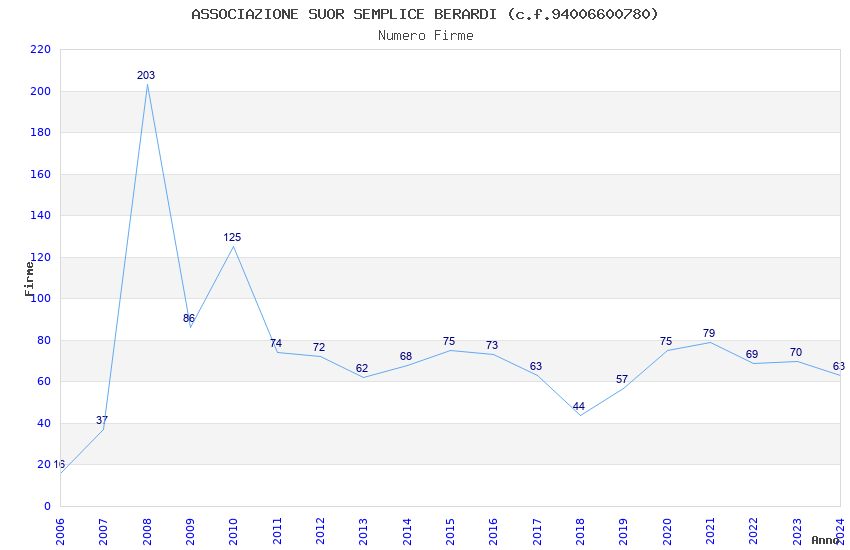
Task: Click the Anno axis title
Action: (x=825, y=540)
